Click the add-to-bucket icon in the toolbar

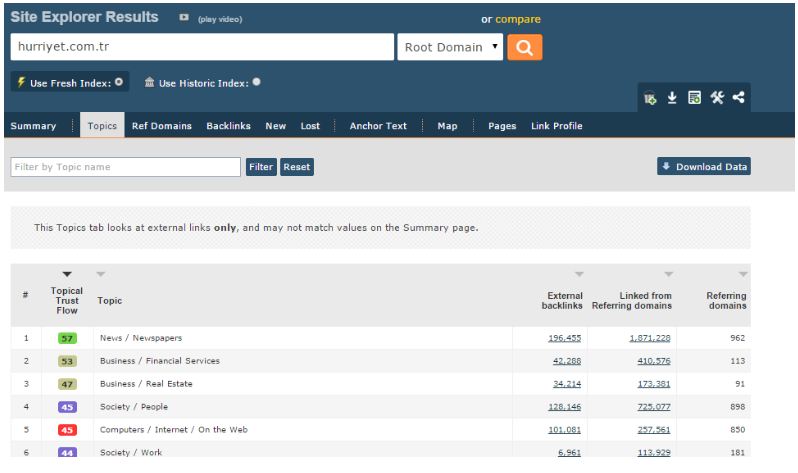[650, 98]
